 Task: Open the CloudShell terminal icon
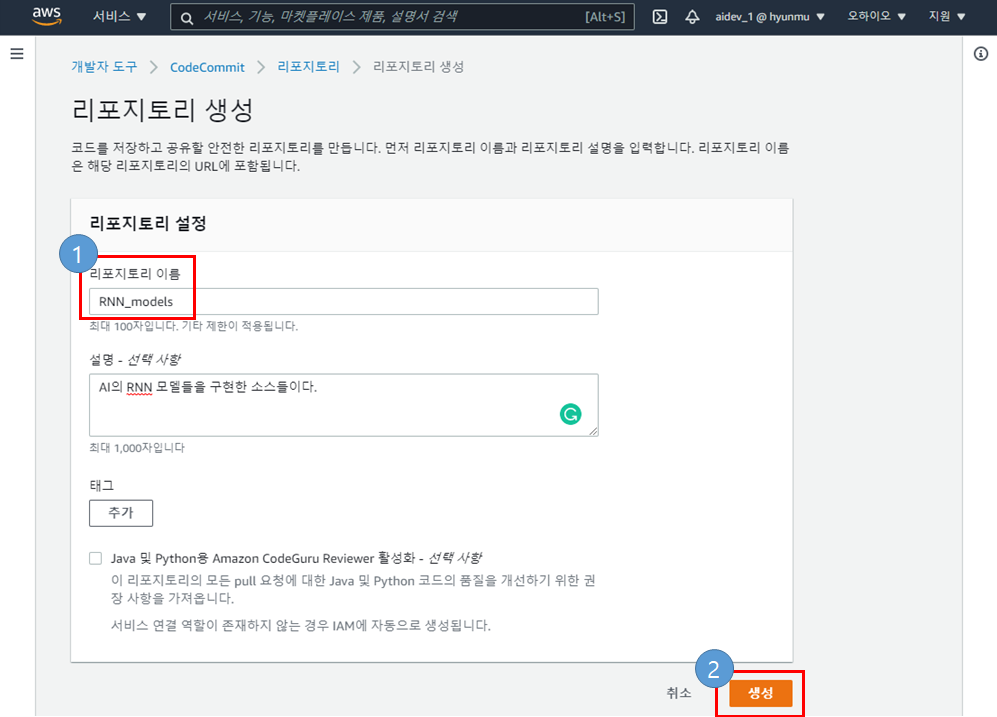[660, 17]
